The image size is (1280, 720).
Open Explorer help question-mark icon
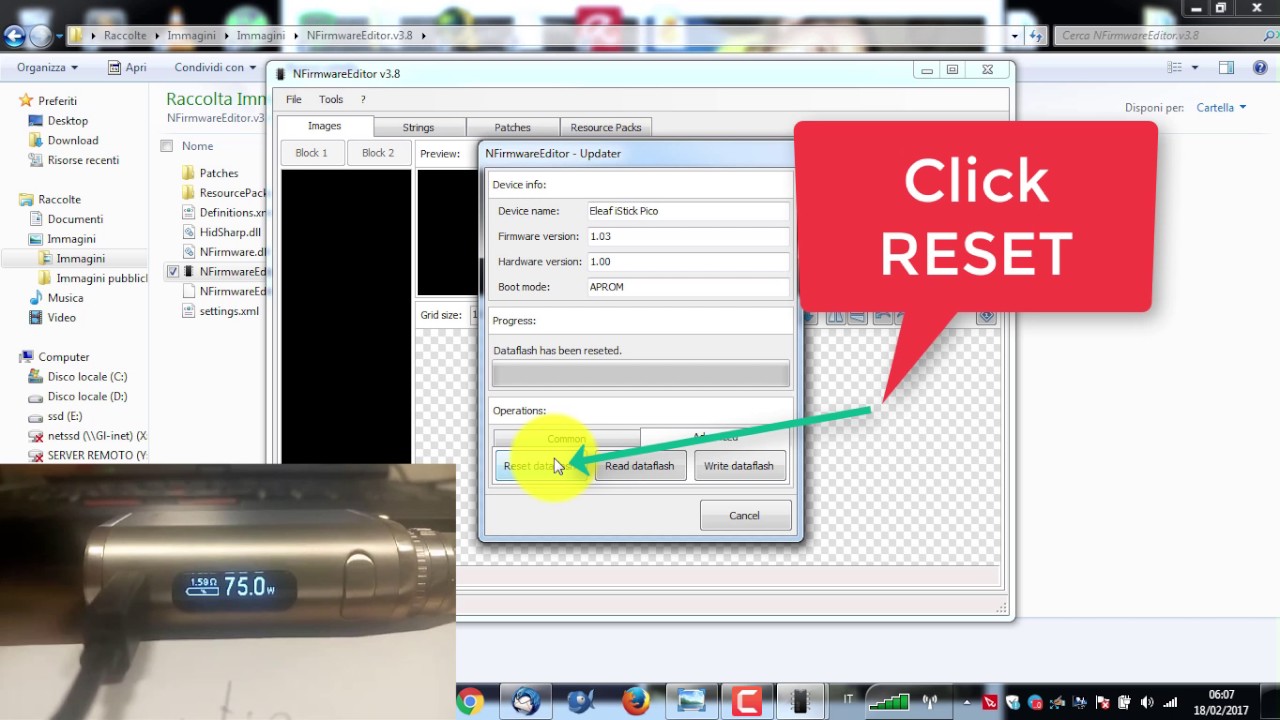pyautogui.click(x=1260, y=67)
